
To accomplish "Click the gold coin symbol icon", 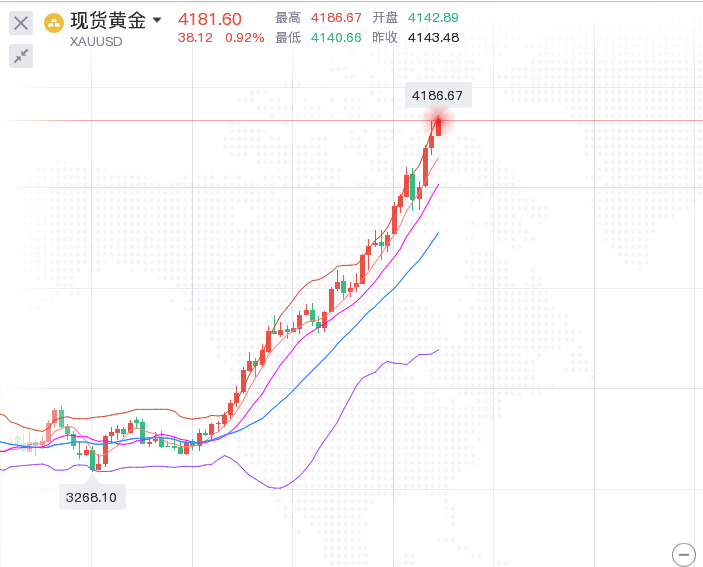I will pyautogui.click(x=54, y=23).
